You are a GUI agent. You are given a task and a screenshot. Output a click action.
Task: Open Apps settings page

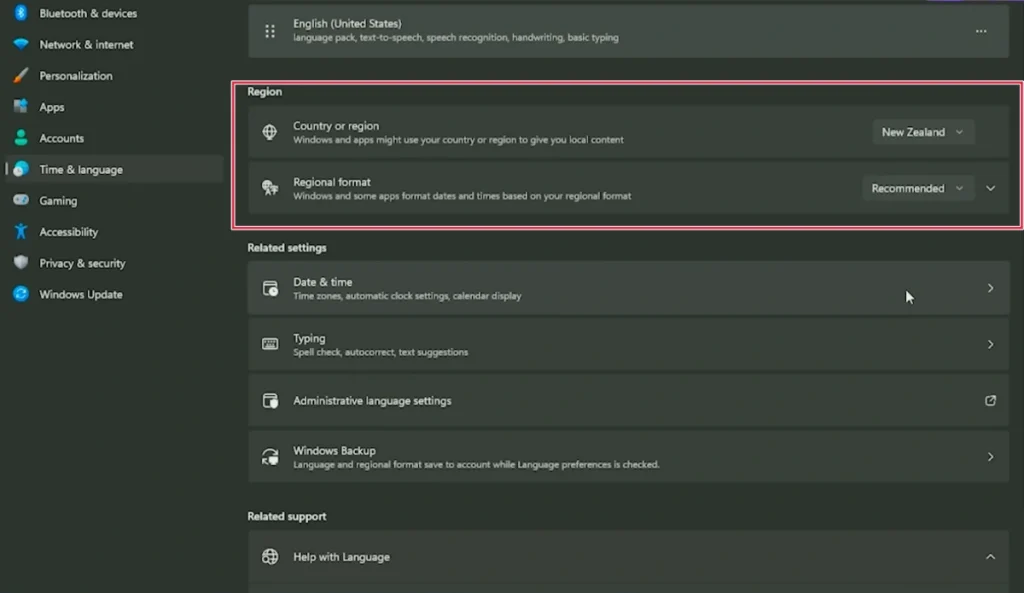52,107
